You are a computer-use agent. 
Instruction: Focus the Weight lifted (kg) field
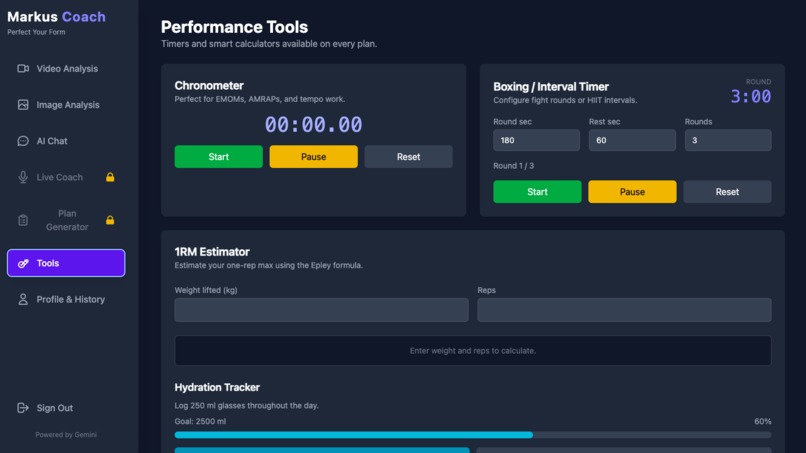322,310
